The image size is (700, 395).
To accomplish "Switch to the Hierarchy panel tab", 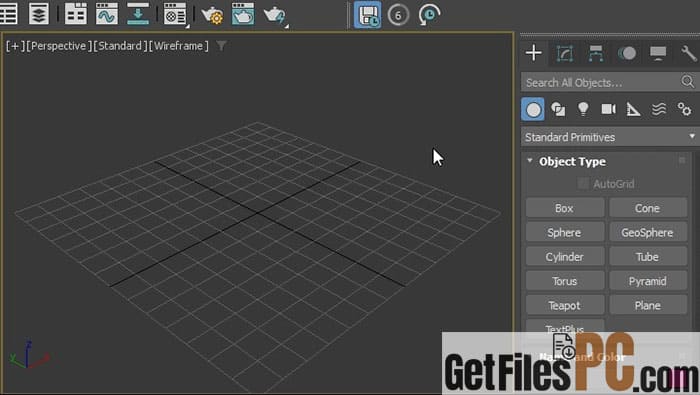I will coord(596,54).
